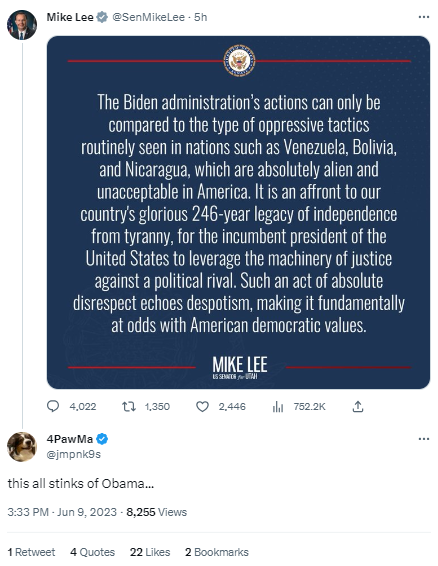This screenshot has width=438, height=566.
Task: Retweet Mike Lee's tweet via retweet icon
Action: tap(129, 407)
